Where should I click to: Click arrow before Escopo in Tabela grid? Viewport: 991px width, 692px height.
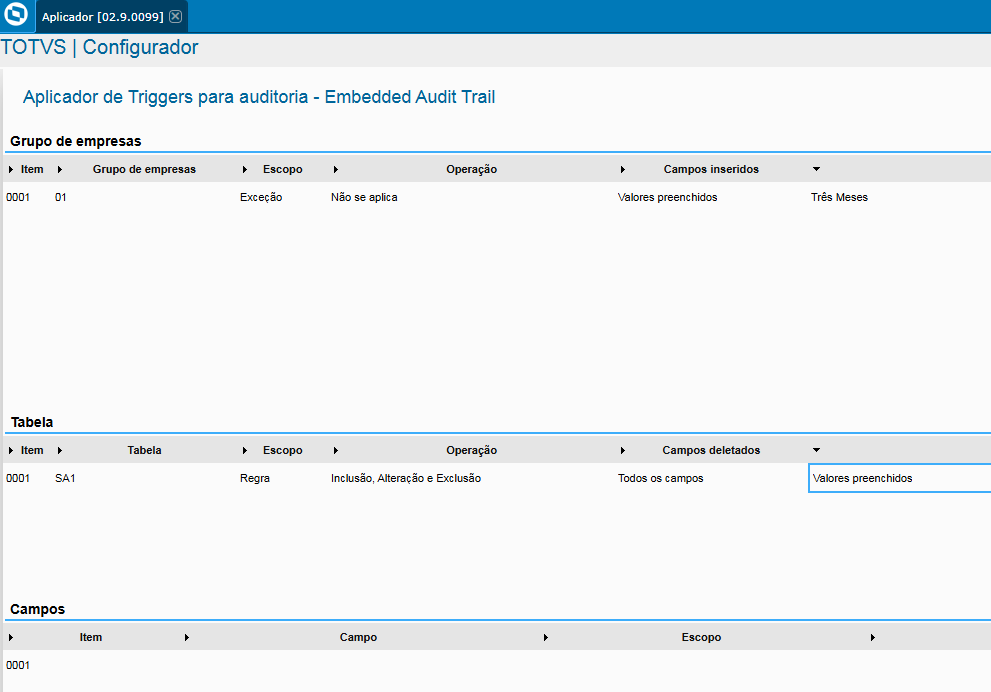[245, 451]
